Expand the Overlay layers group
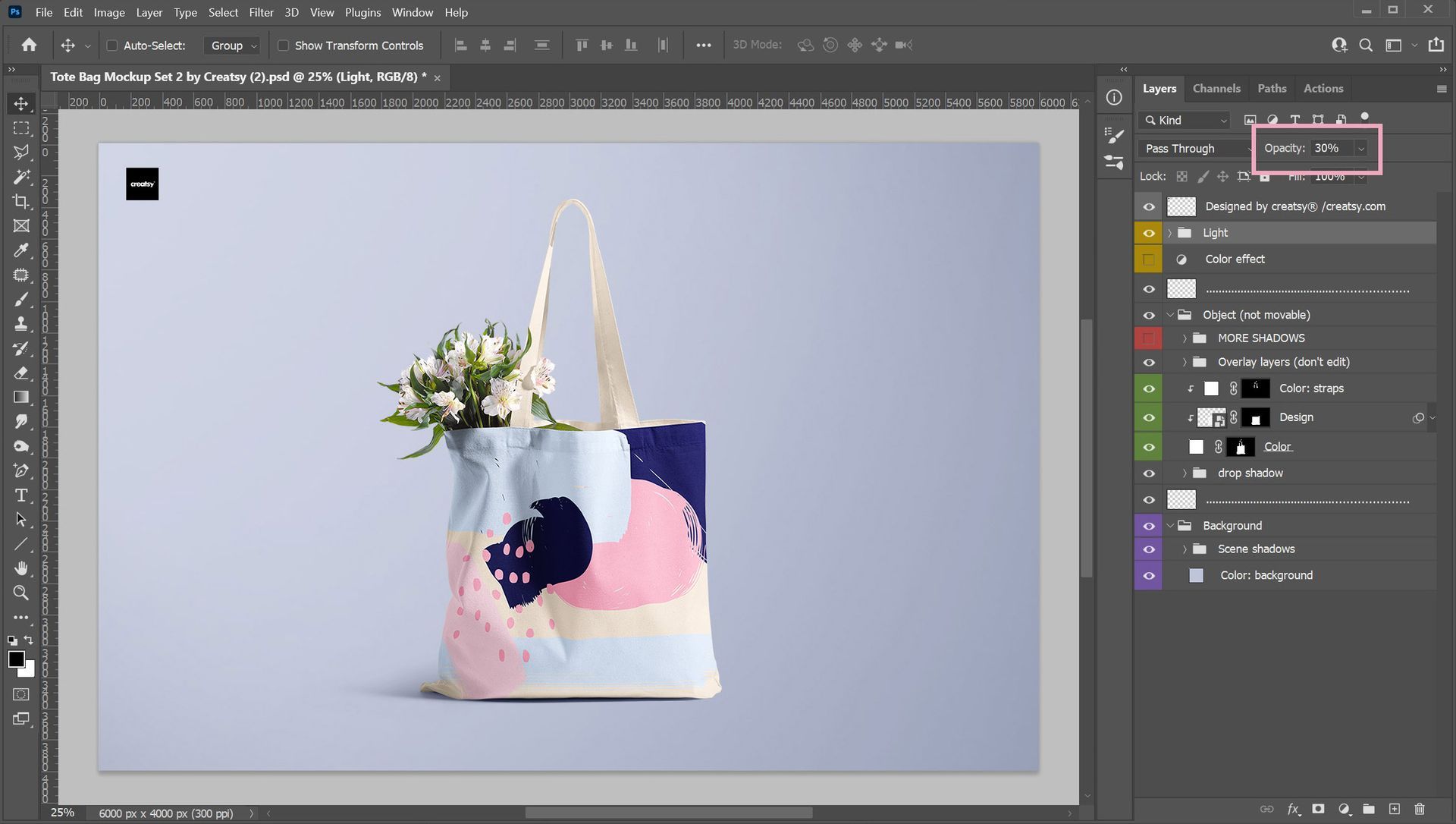 (x=1185, y=363)
